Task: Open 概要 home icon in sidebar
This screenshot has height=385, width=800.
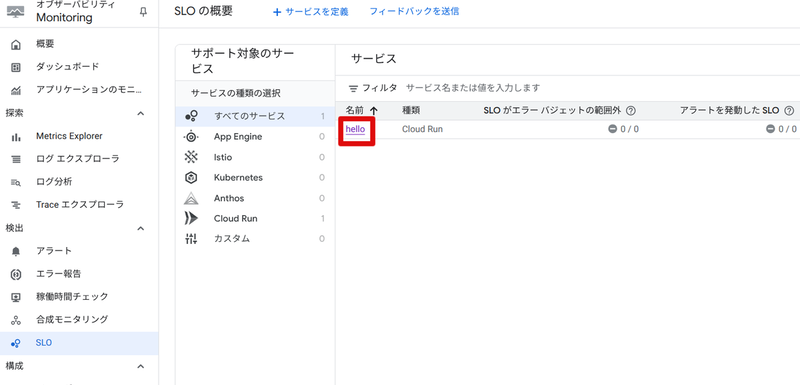Action: 16,44
